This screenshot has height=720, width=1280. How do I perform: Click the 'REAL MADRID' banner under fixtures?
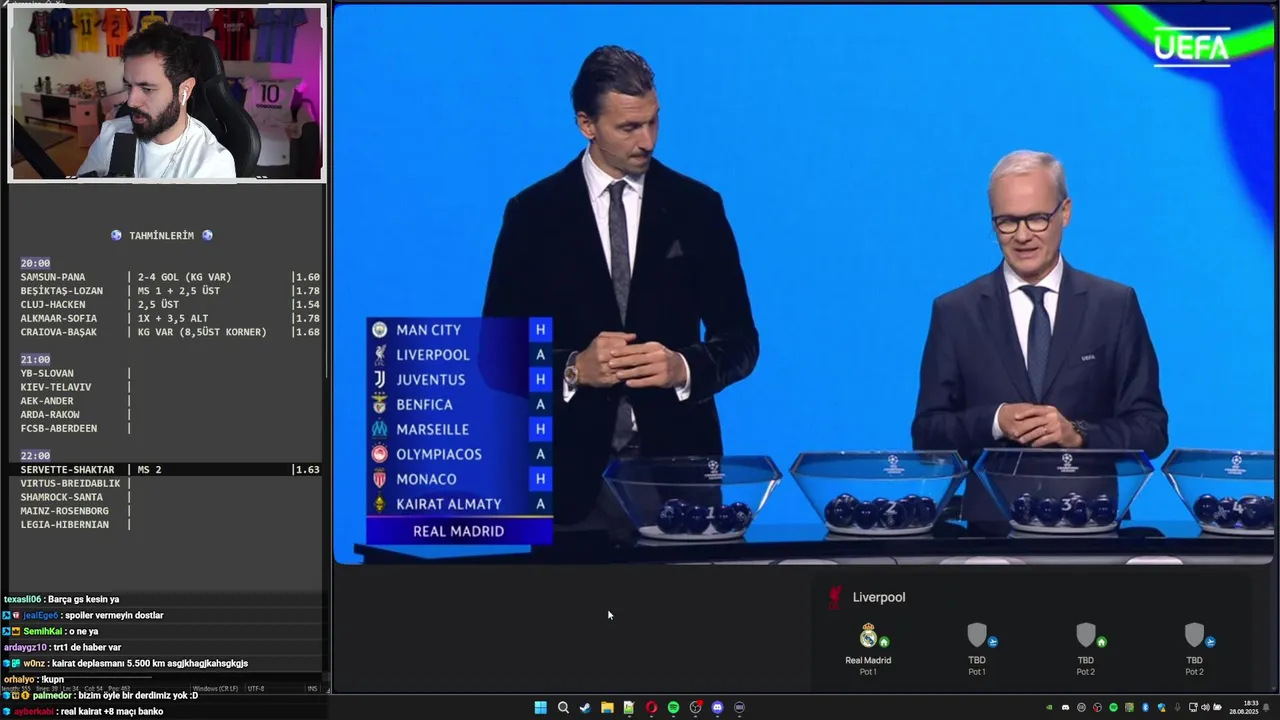(x=459, y=531)
